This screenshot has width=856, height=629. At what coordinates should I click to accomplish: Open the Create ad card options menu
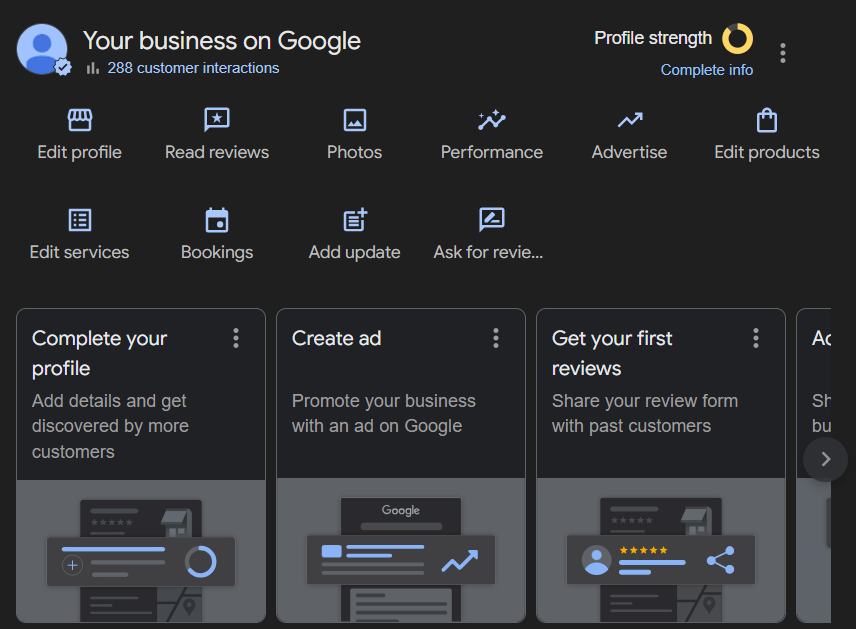coord(496,339)
